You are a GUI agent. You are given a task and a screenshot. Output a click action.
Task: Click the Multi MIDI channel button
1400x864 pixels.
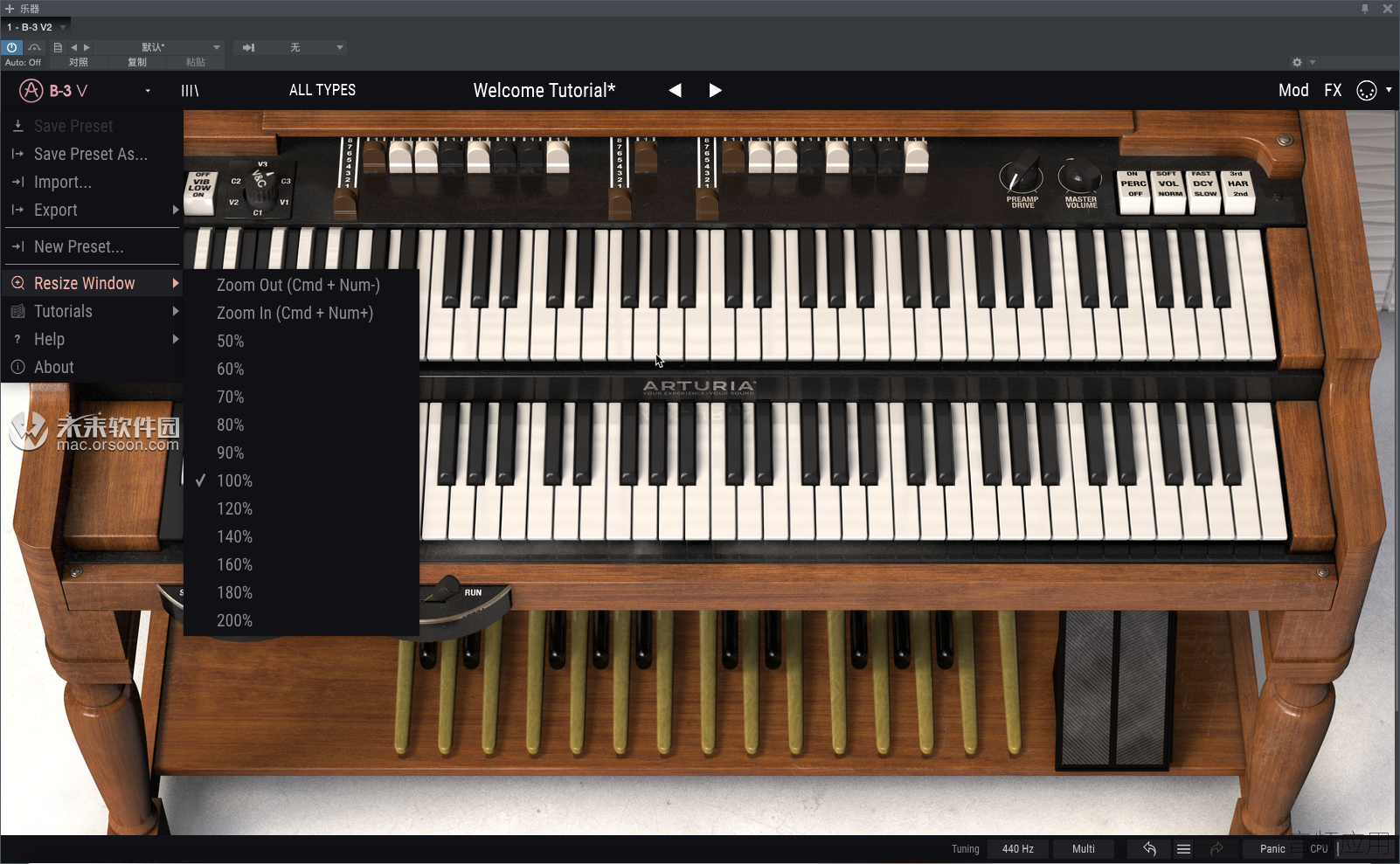coord(1084,849)
